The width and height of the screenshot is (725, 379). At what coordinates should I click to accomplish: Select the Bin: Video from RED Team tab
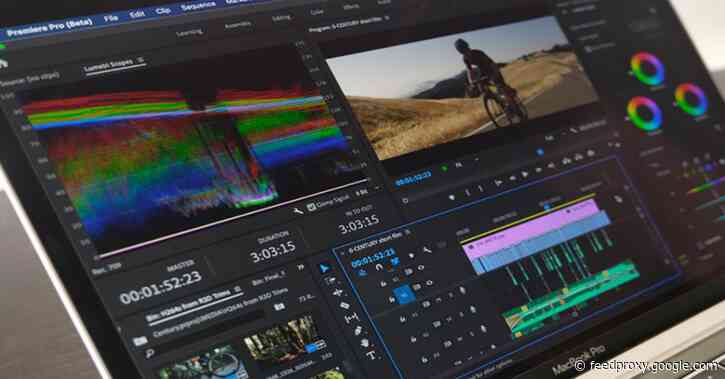point(188,306)
